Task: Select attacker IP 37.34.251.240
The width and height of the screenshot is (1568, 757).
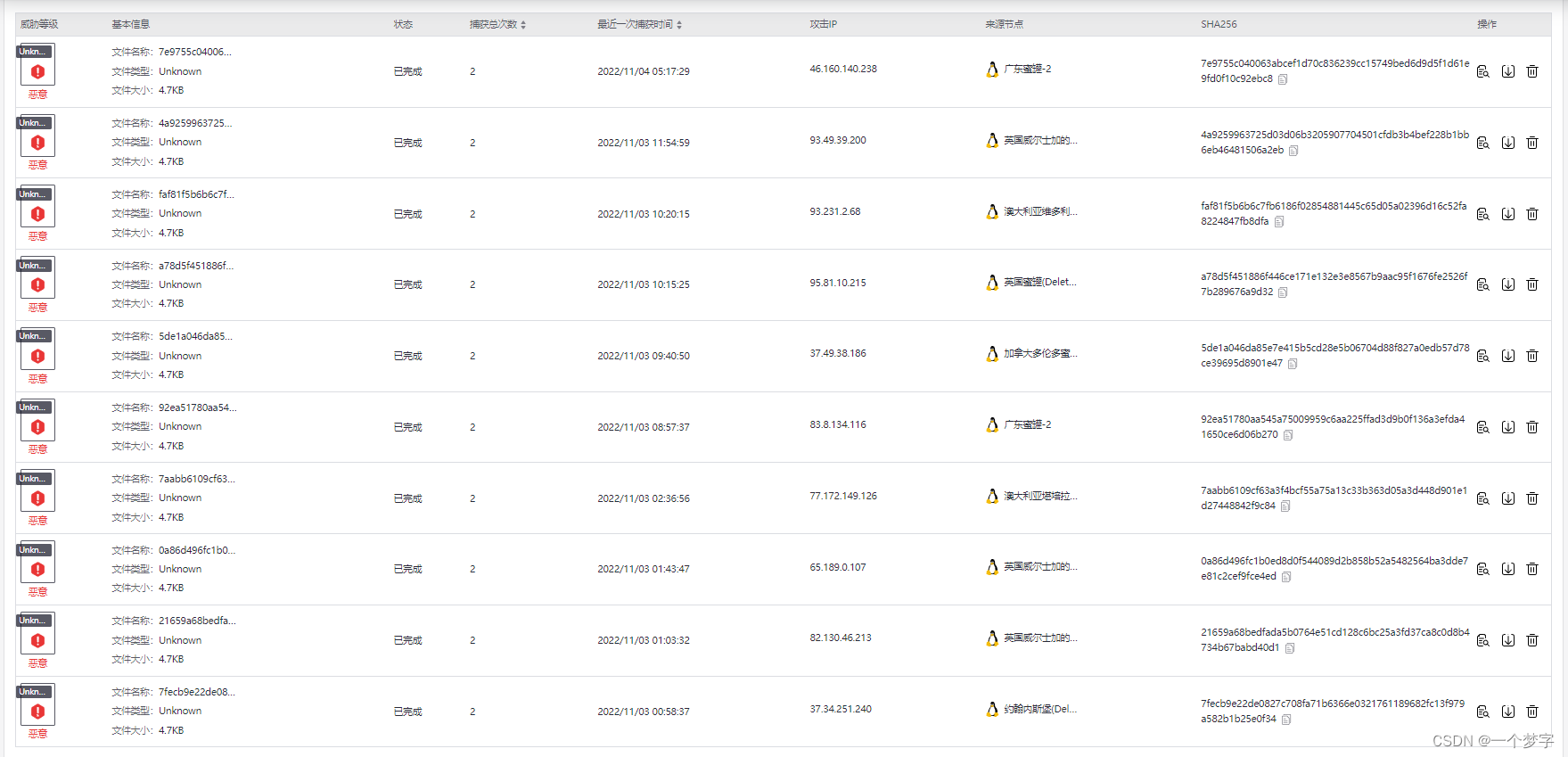Action: click(x=841, y=709)
